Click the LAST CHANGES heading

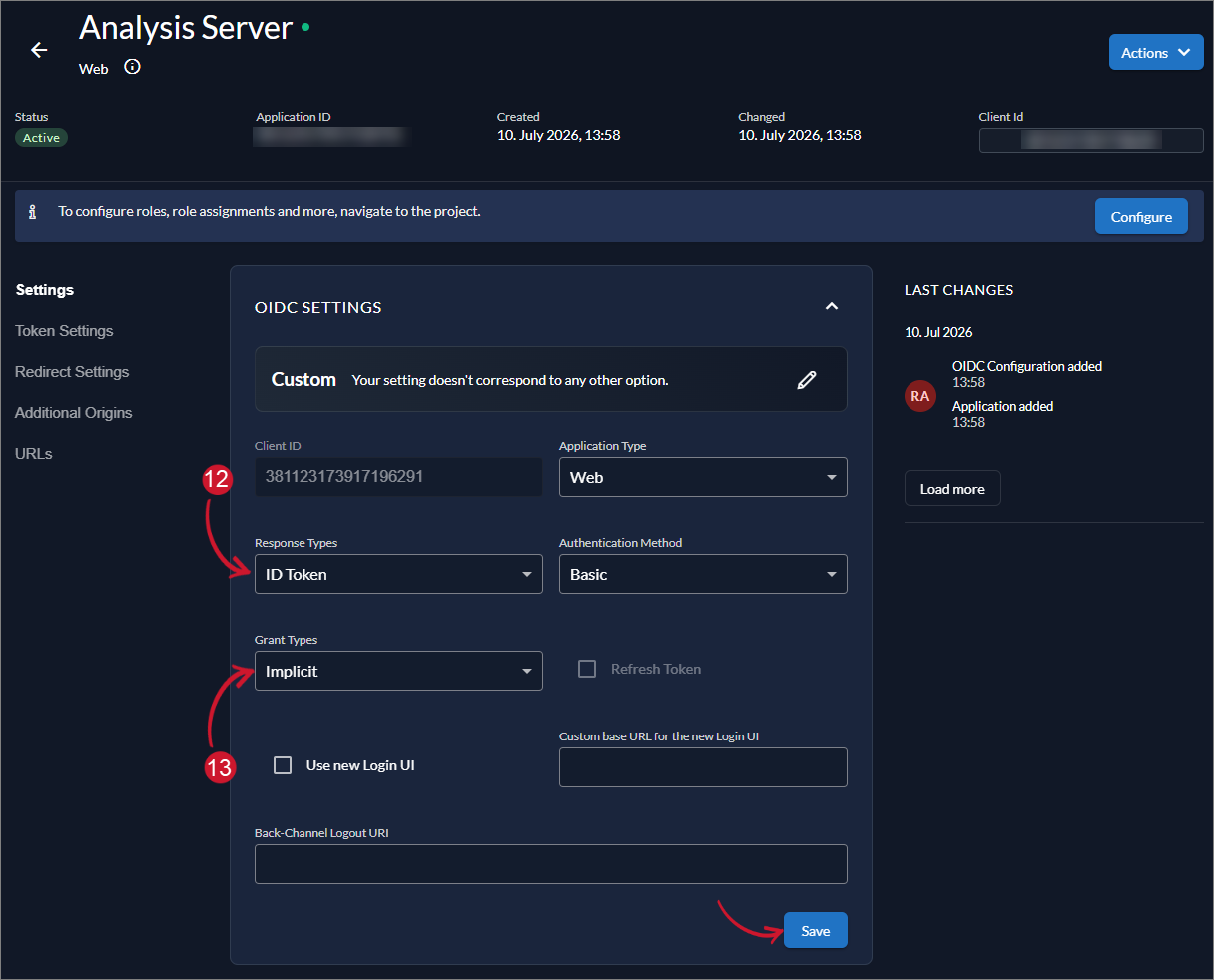pyautogui.click(x=958, y=290)
